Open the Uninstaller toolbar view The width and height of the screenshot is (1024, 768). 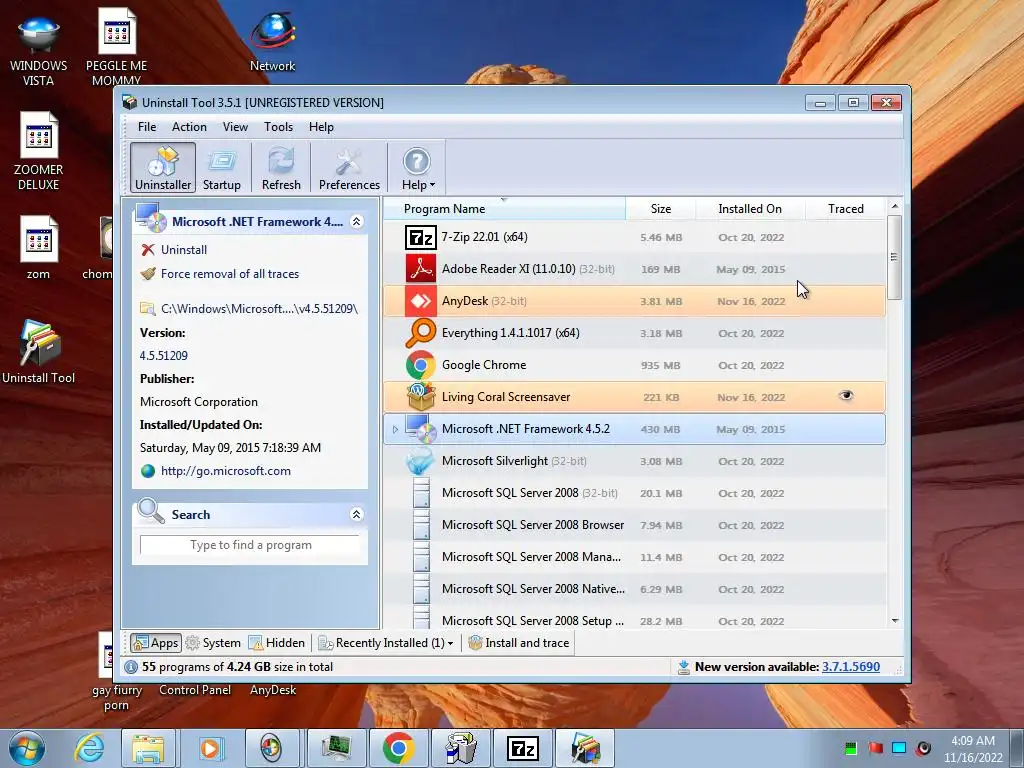click(163, 168)
